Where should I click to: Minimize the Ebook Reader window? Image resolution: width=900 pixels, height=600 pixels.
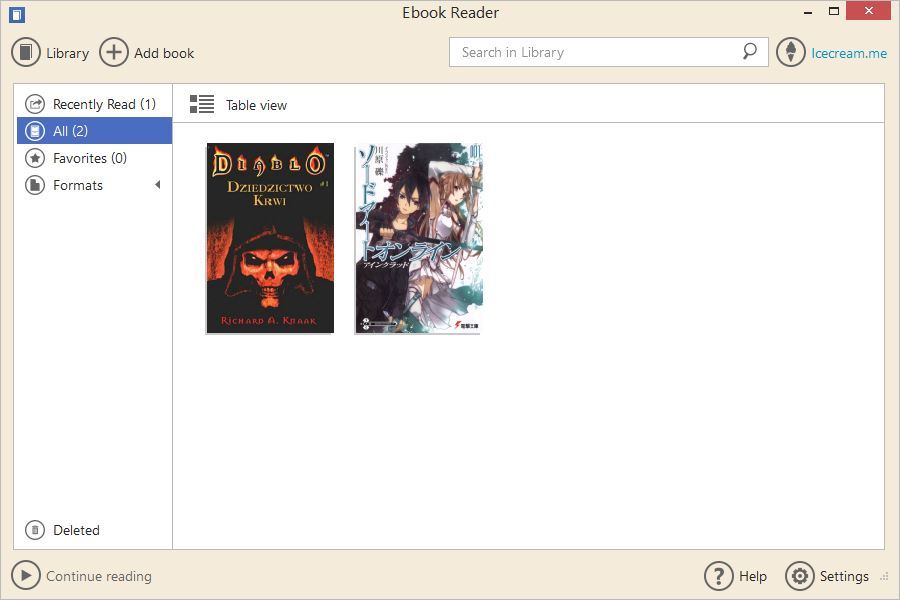[x=808, y=11]
